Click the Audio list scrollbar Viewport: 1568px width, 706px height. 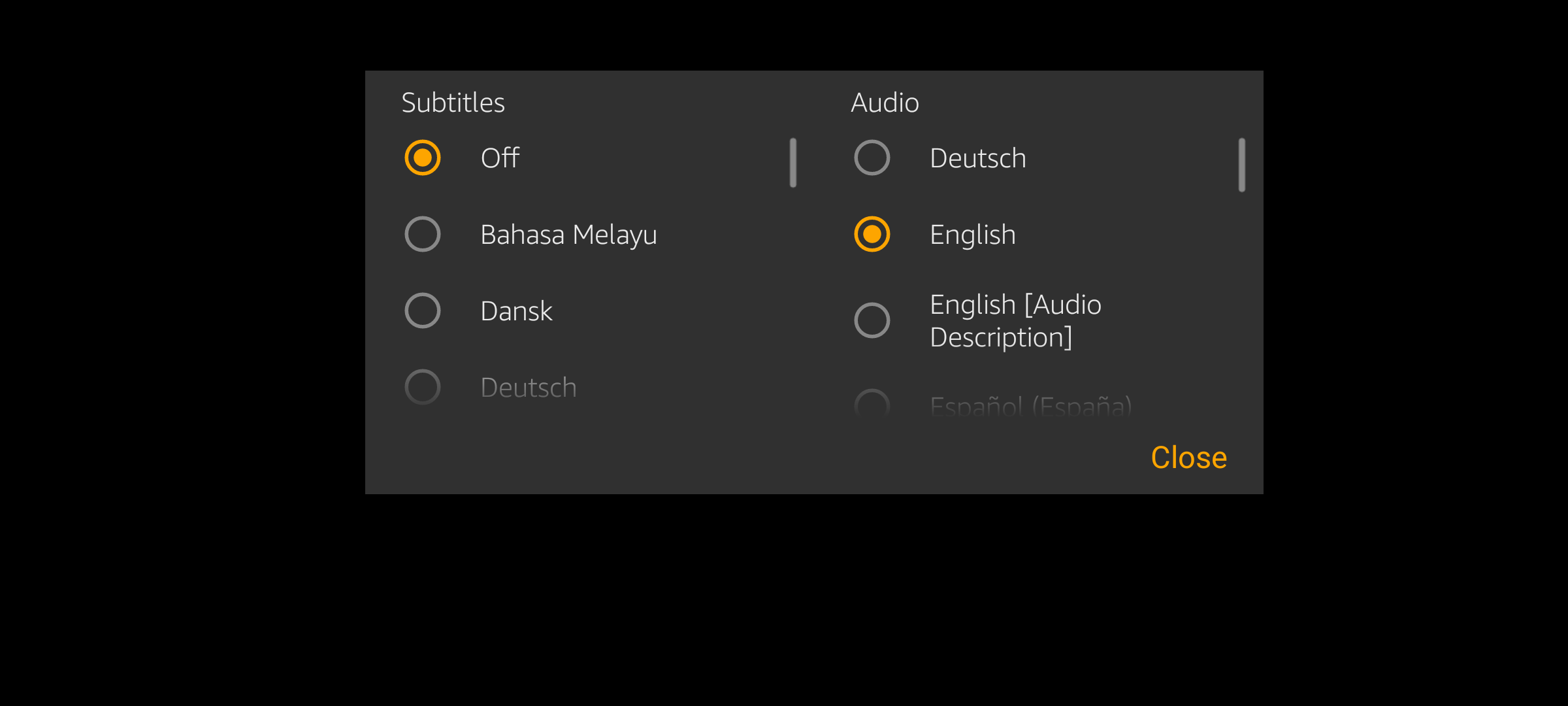tap(1241, 165)
